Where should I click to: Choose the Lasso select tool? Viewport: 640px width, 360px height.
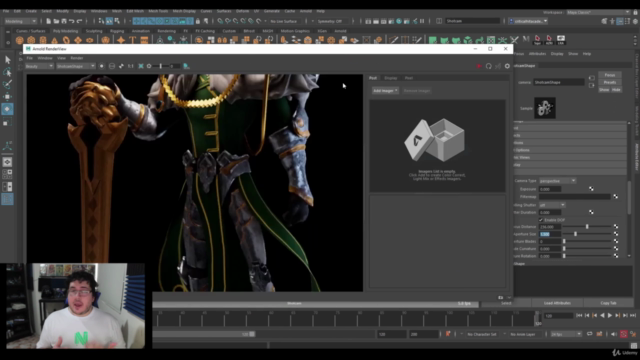tap(7, 72)
